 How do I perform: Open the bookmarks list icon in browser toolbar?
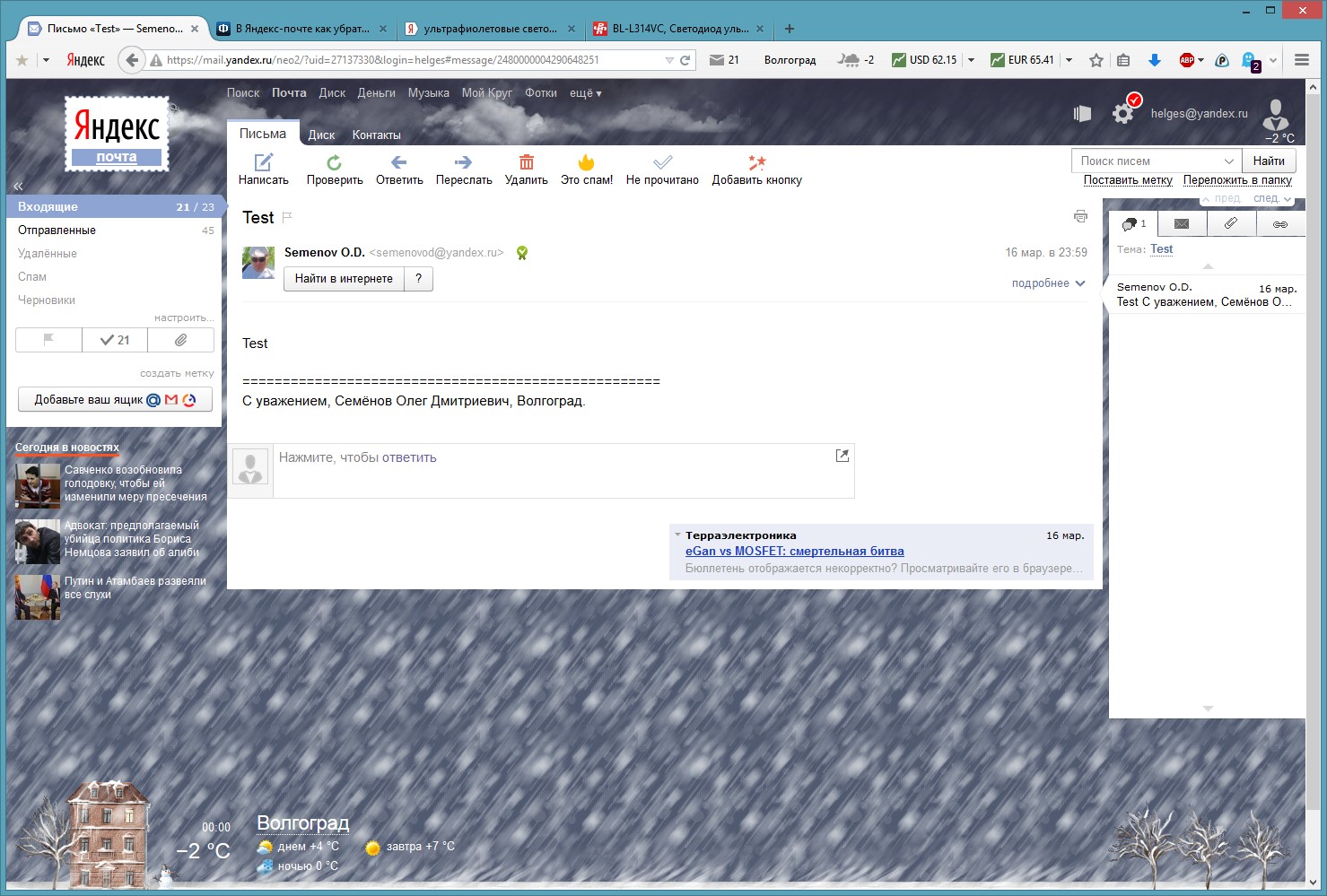pyautogui.click(x=1123, y=60)
